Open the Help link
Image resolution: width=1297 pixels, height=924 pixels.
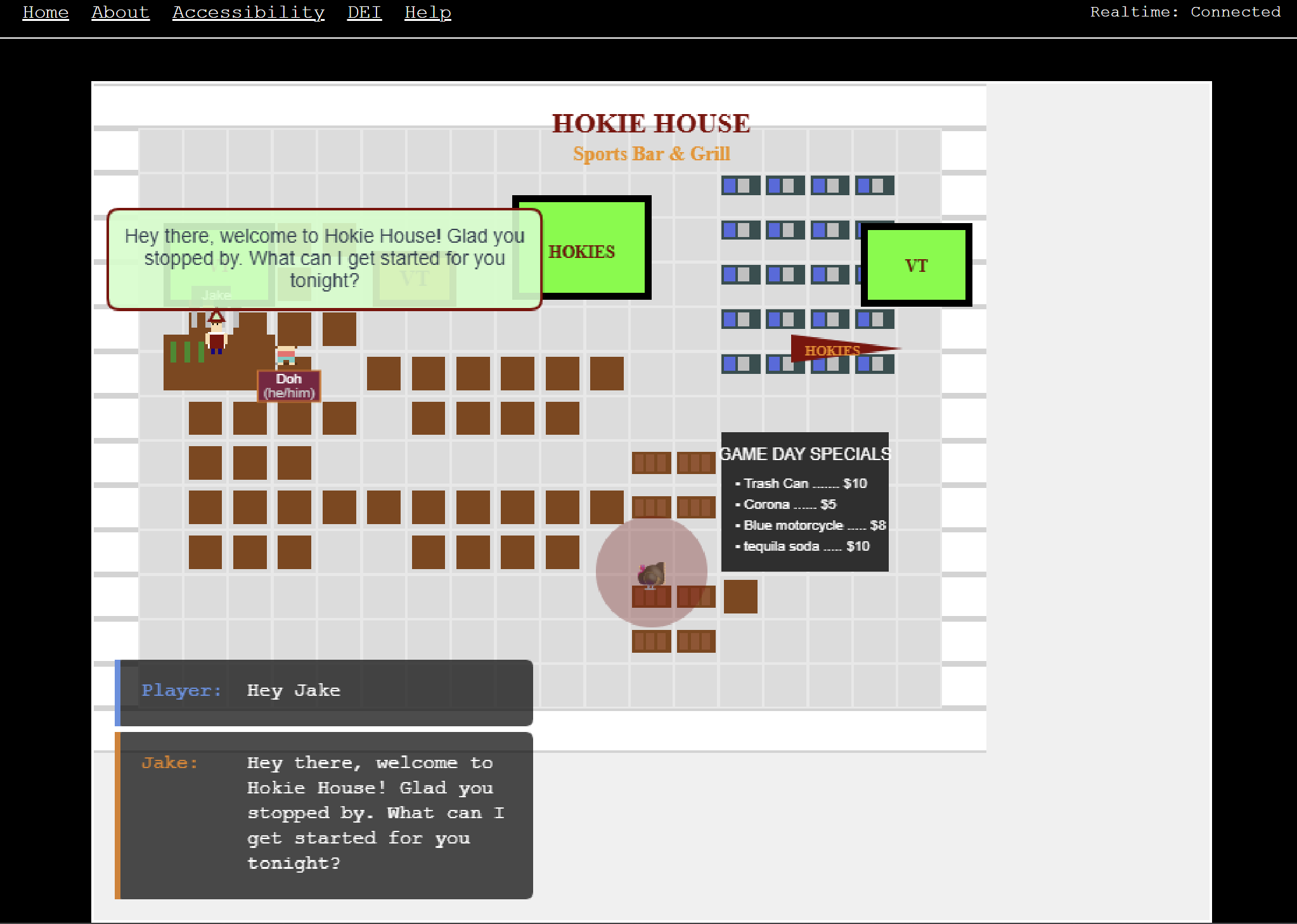coord(428,12)
